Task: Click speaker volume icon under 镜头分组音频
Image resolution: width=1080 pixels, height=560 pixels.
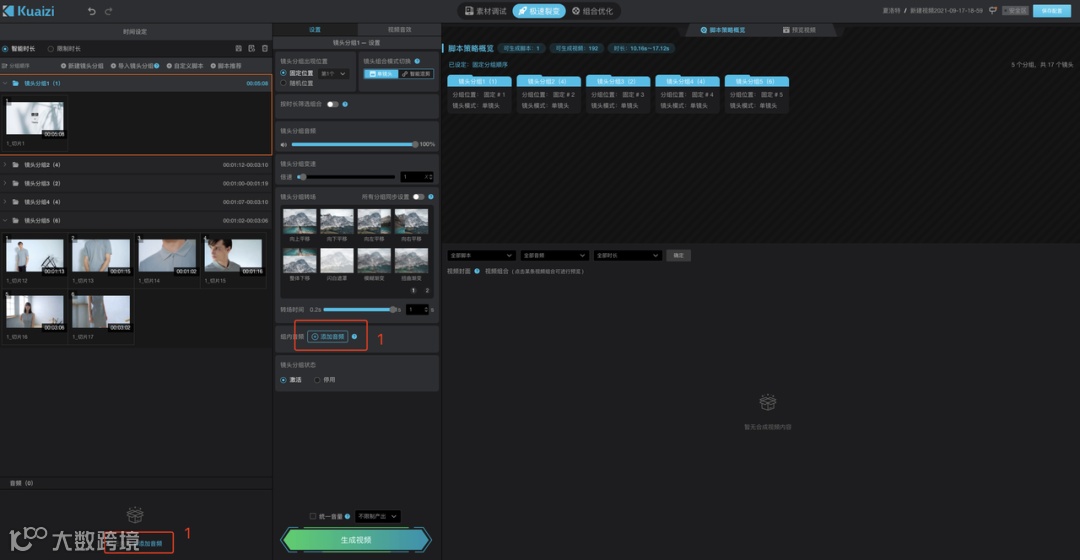Action: [284, 145]
